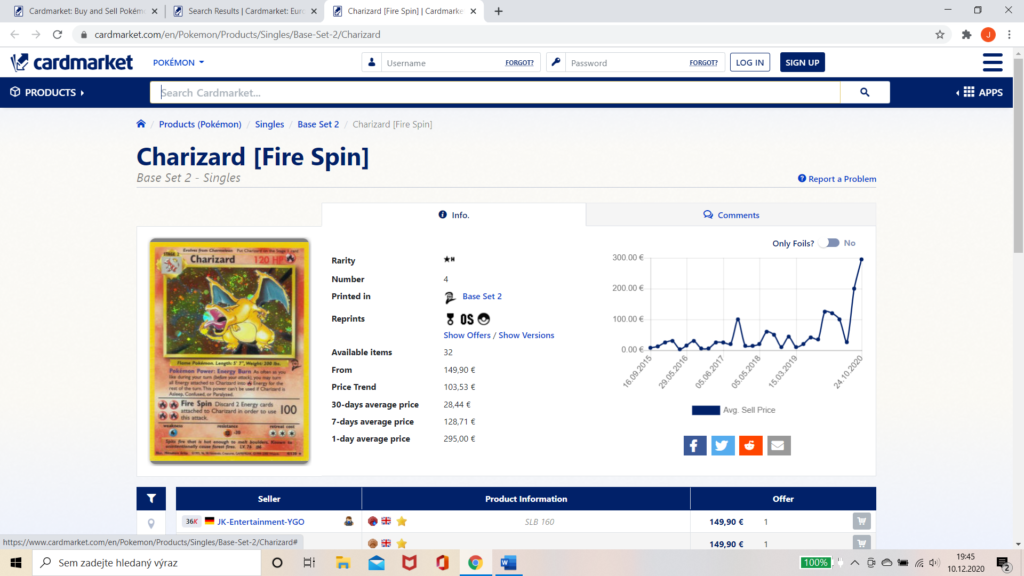
Task: Open the hamburger menu
Action: point(992,62)
